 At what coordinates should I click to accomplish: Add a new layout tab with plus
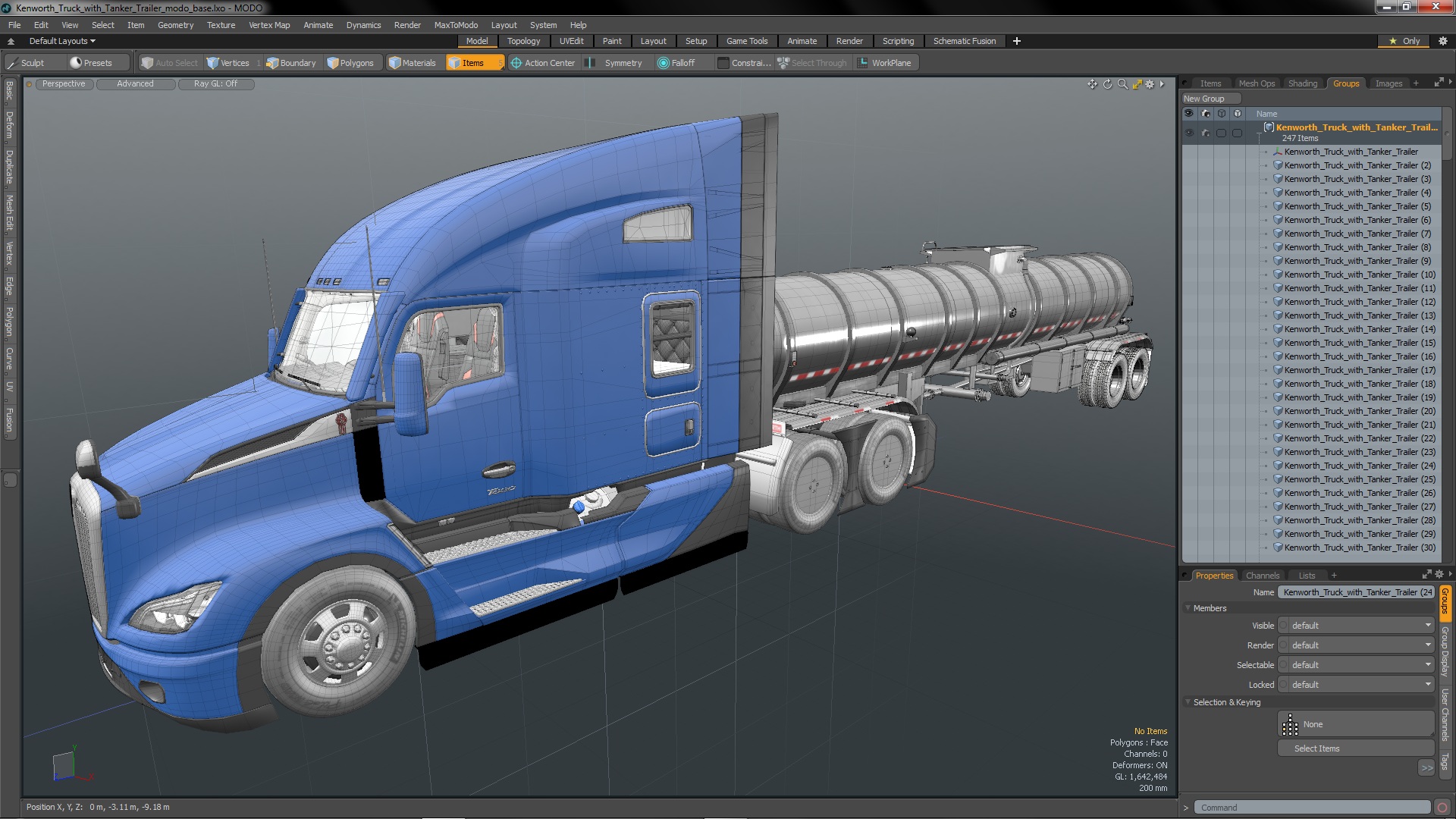tap(1016, 41)
